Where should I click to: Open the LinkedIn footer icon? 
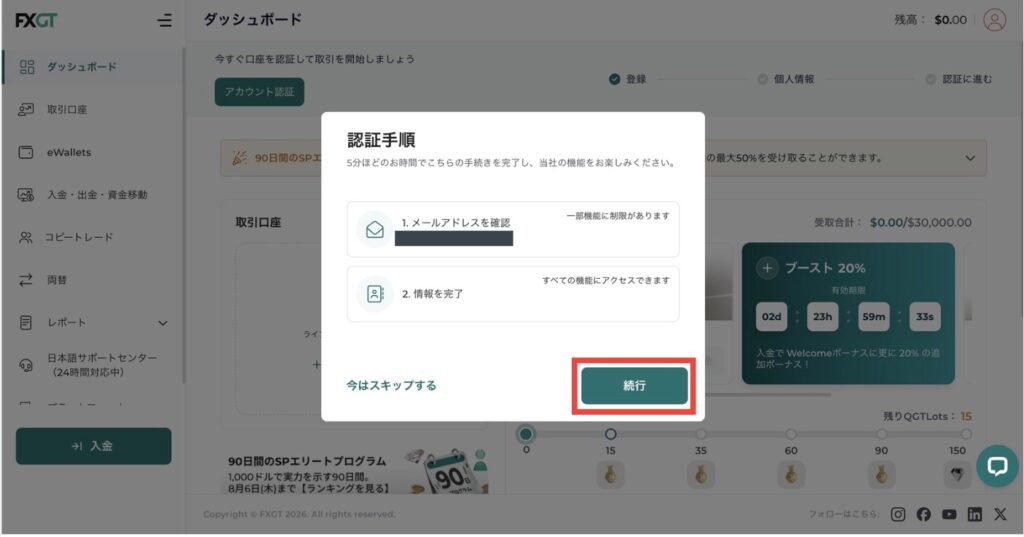(x=974, y=515)
